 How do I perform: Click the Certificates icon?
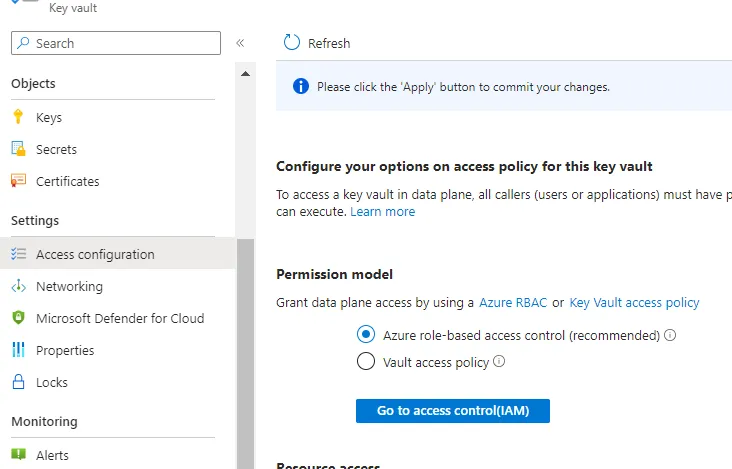tap(17, 181)
